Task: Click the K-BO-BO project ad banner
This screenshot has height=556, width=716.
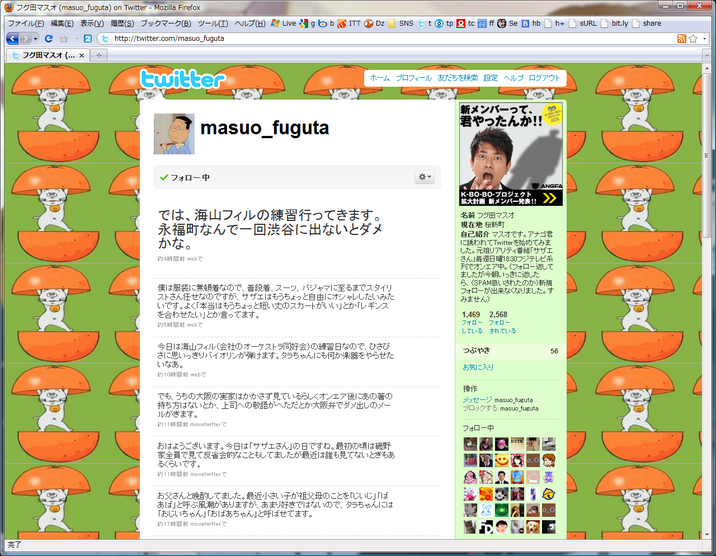Action: (511, 154)
